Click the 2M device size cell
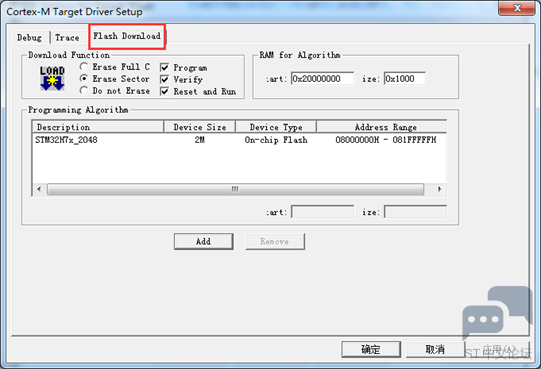541x369 pixels. coord(200,140)
